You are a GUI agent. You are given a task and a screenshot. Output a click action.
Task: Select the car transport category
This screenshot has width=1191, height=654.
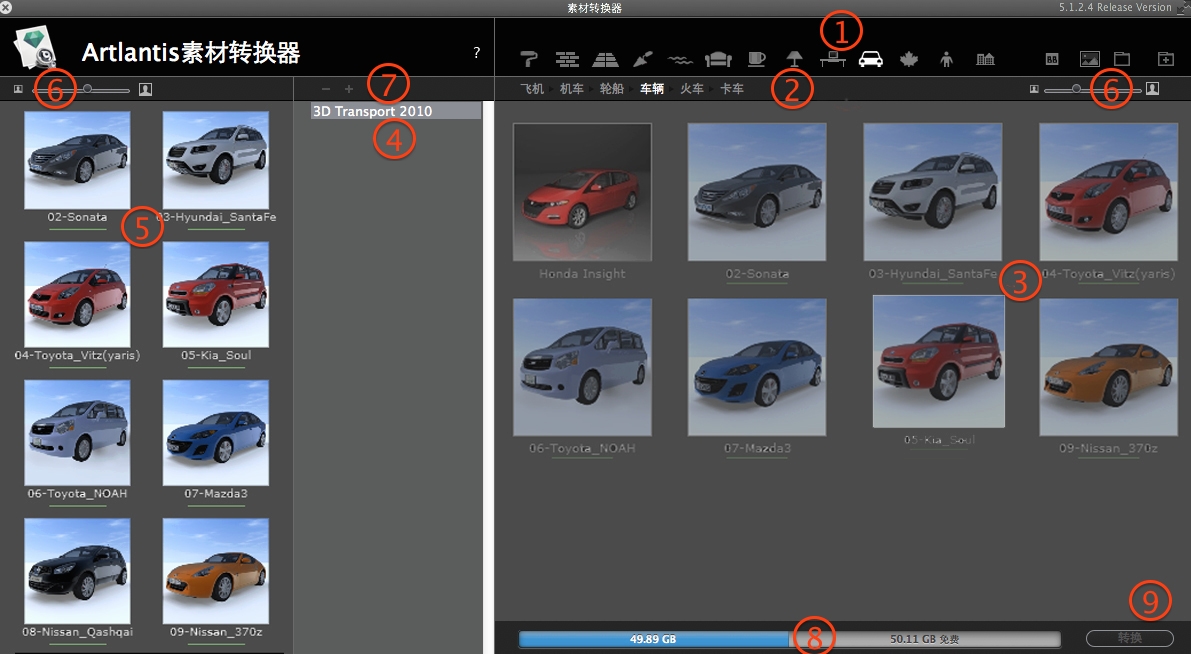tap(870, 59)
